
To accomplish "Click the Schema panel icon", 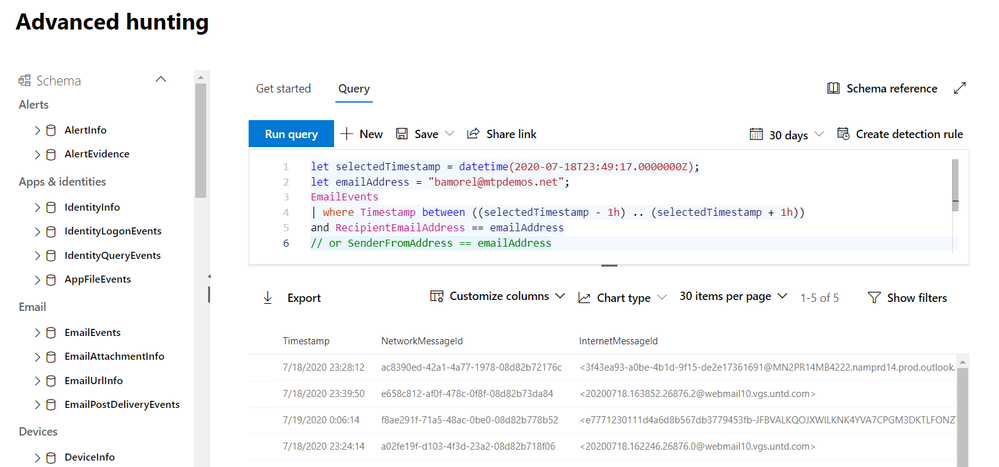I will [x=25, y=80].
